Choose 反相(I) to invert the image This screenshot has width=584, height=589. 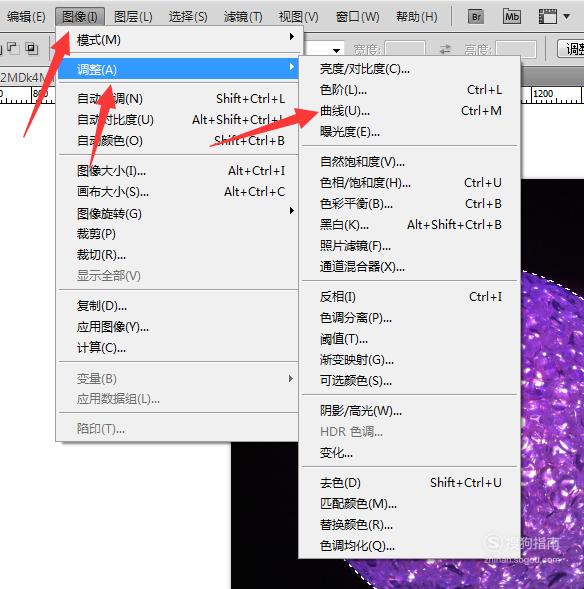pos(410,297)
